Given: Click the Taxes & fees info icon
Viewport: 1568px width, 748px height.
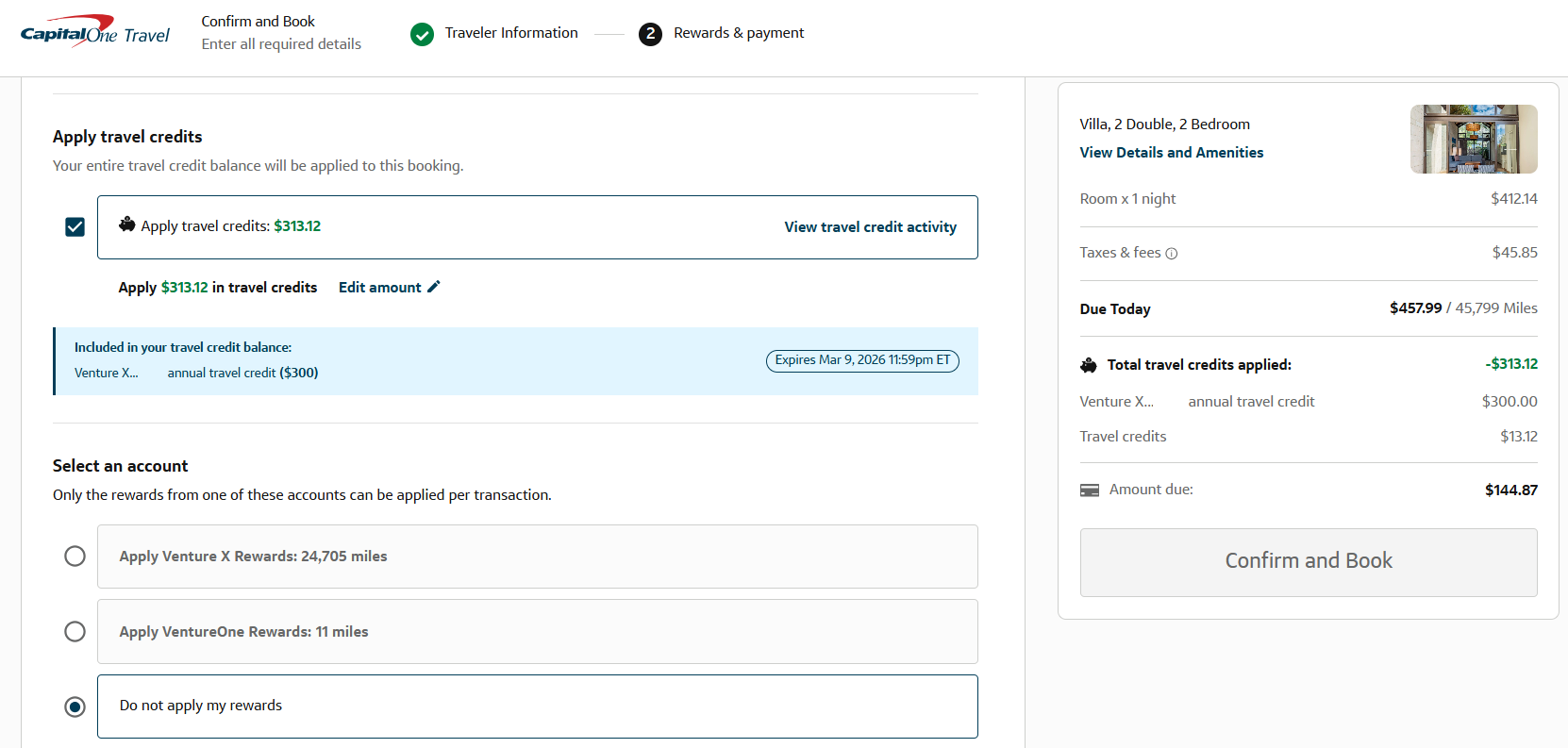Looking at the screenshot, I should click(x=1172, y=254).
